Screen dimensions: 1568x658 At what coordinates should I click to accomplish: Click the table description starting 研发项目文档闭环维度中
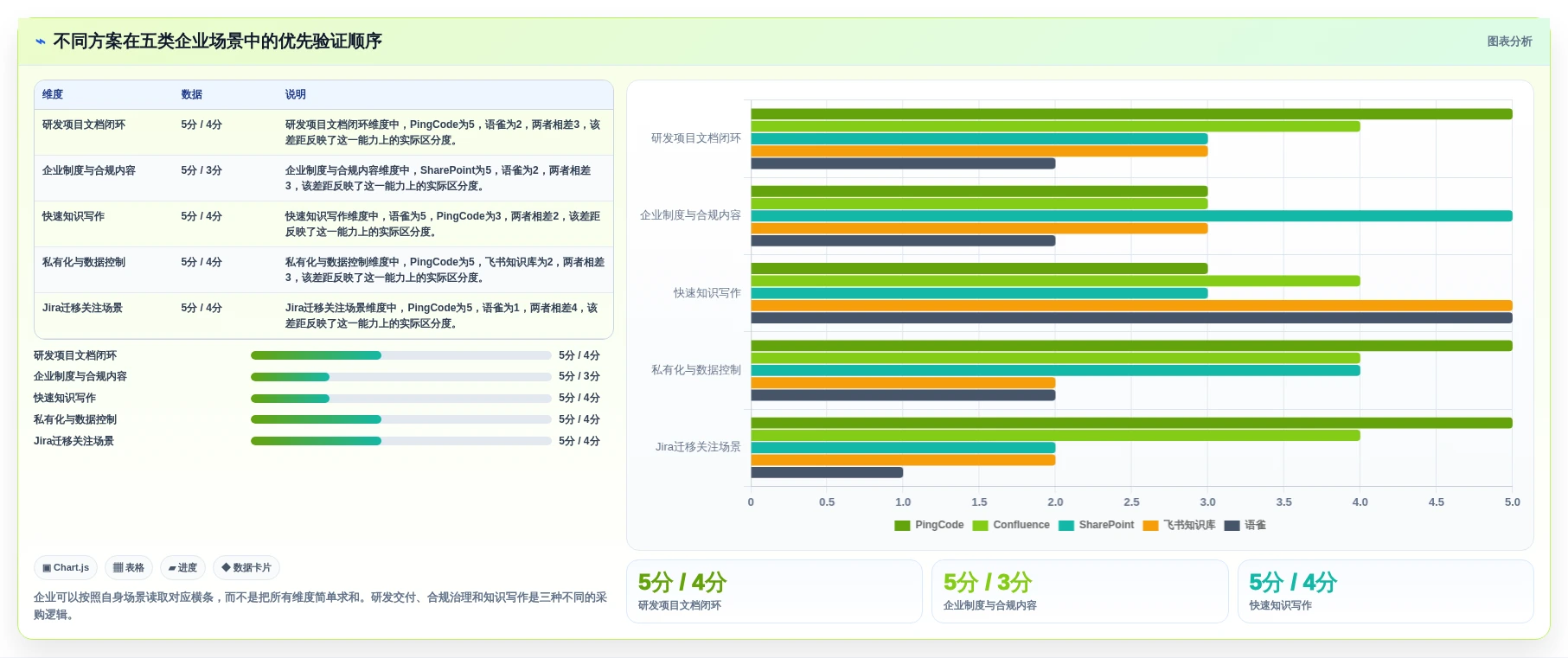click(444, 132)
